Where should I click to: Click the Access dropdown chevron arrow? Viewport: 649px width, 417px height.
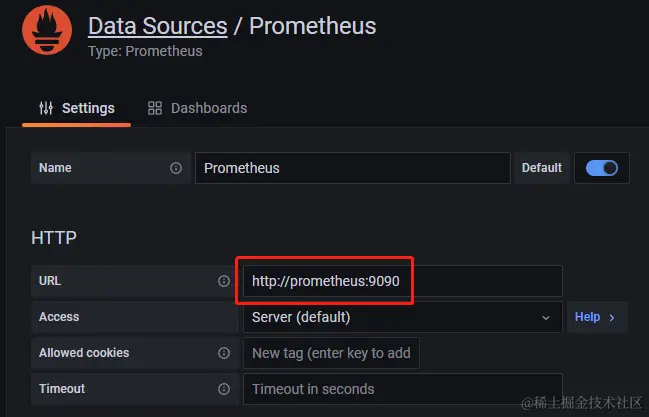pyautogui.click(x=546, y=317)
